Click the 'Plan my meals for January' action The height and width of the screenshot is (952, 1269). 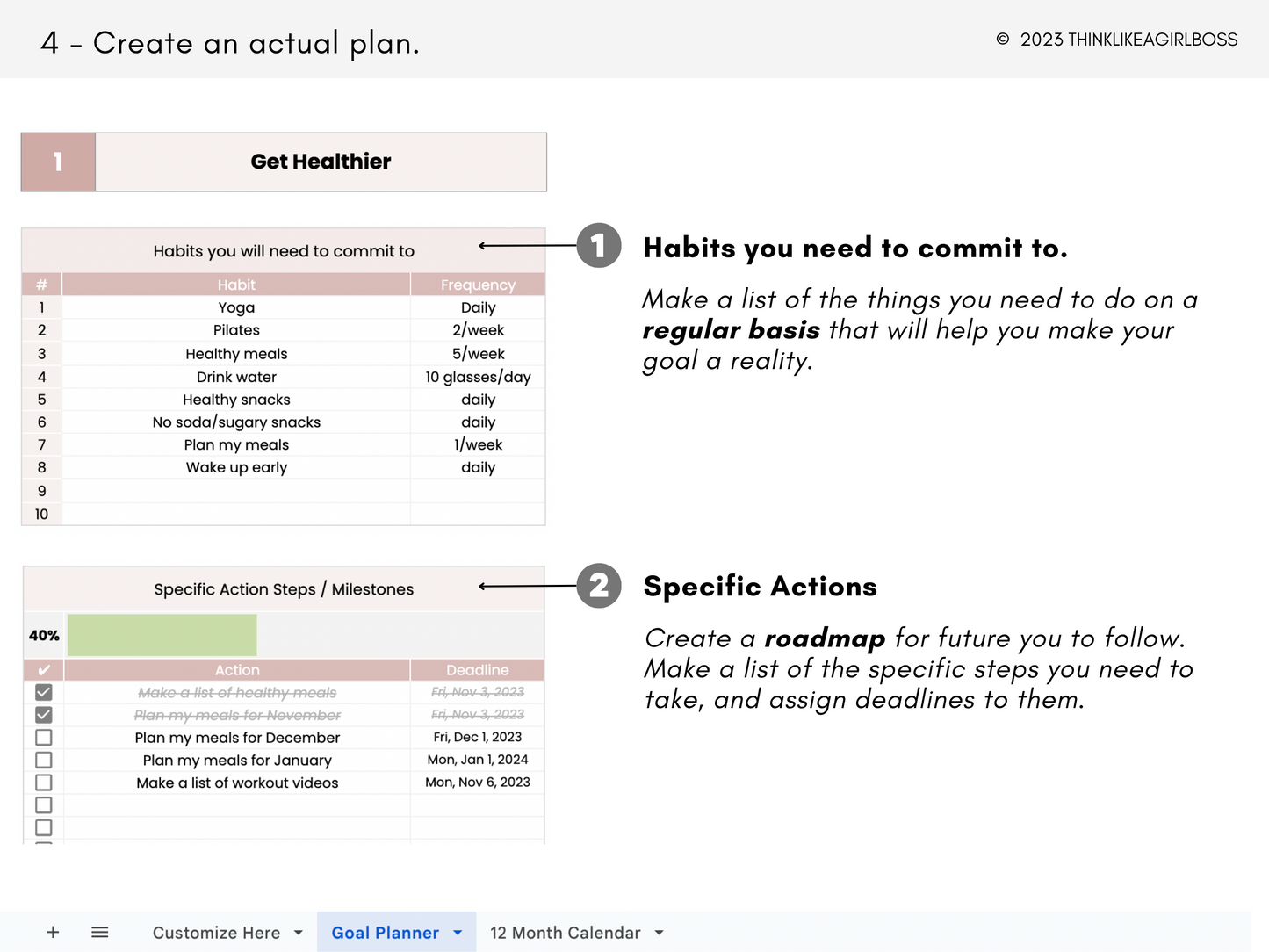pyautogui.click(x=237, y=761)
